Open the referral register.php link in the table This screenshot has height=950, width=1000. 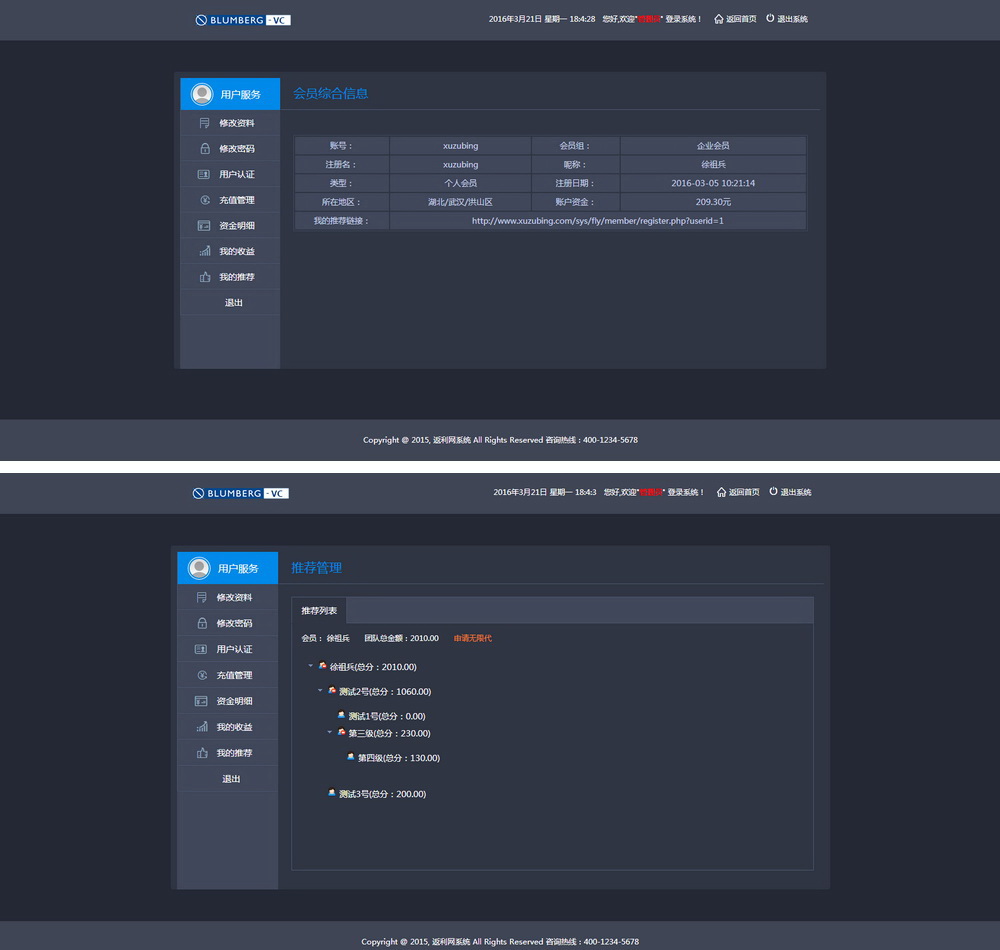[597, 221]
